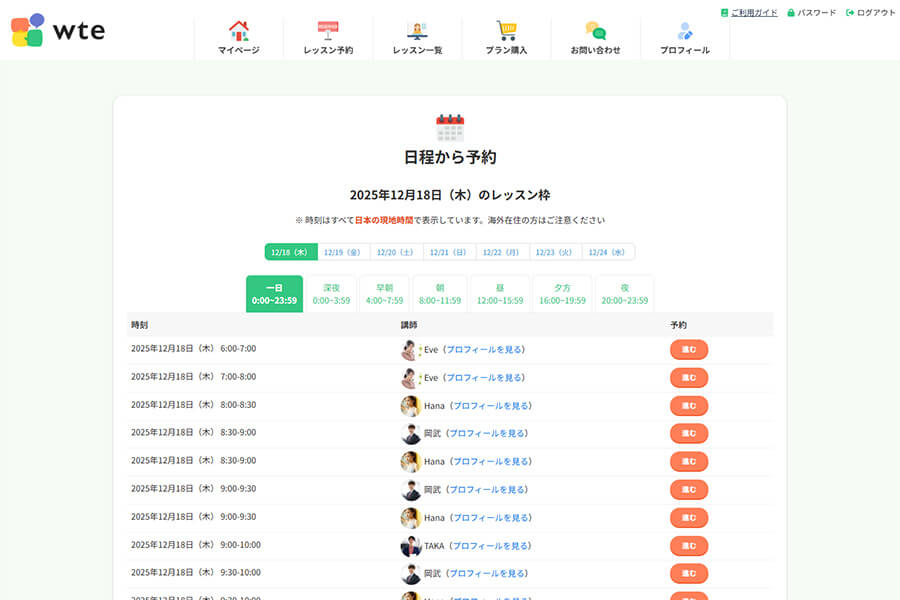Click the wte logo
The height and width of the screenshot is (600, 900).
click(57, 30)
